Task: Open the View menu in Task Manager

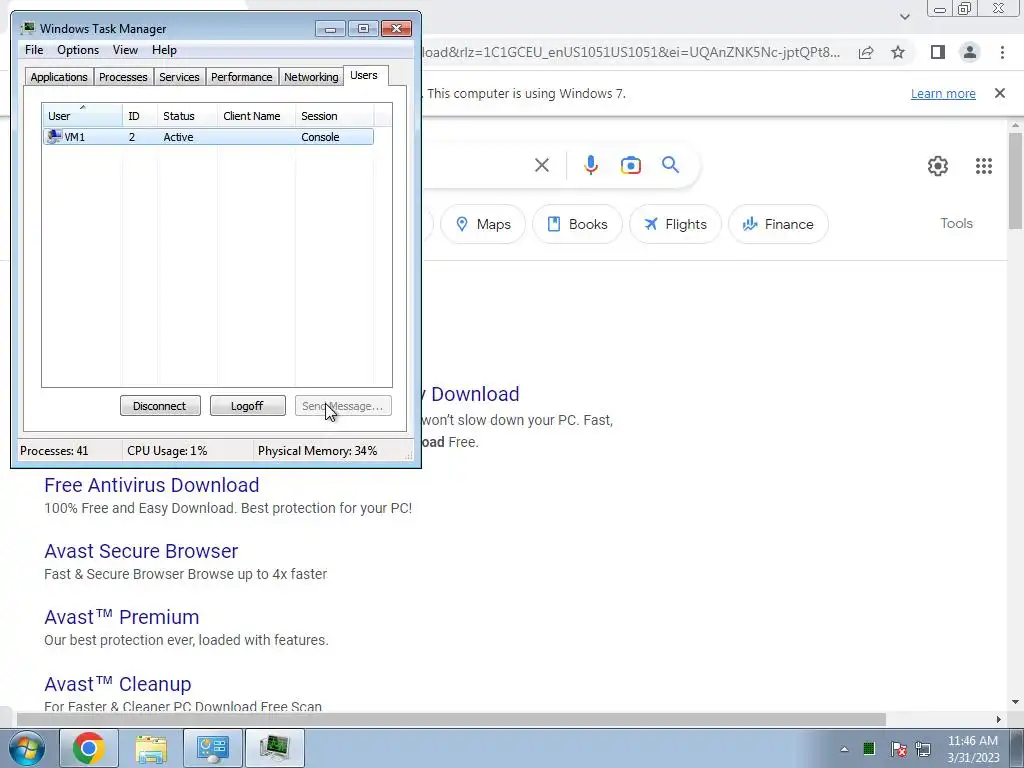Action: (x=125, y=50)
